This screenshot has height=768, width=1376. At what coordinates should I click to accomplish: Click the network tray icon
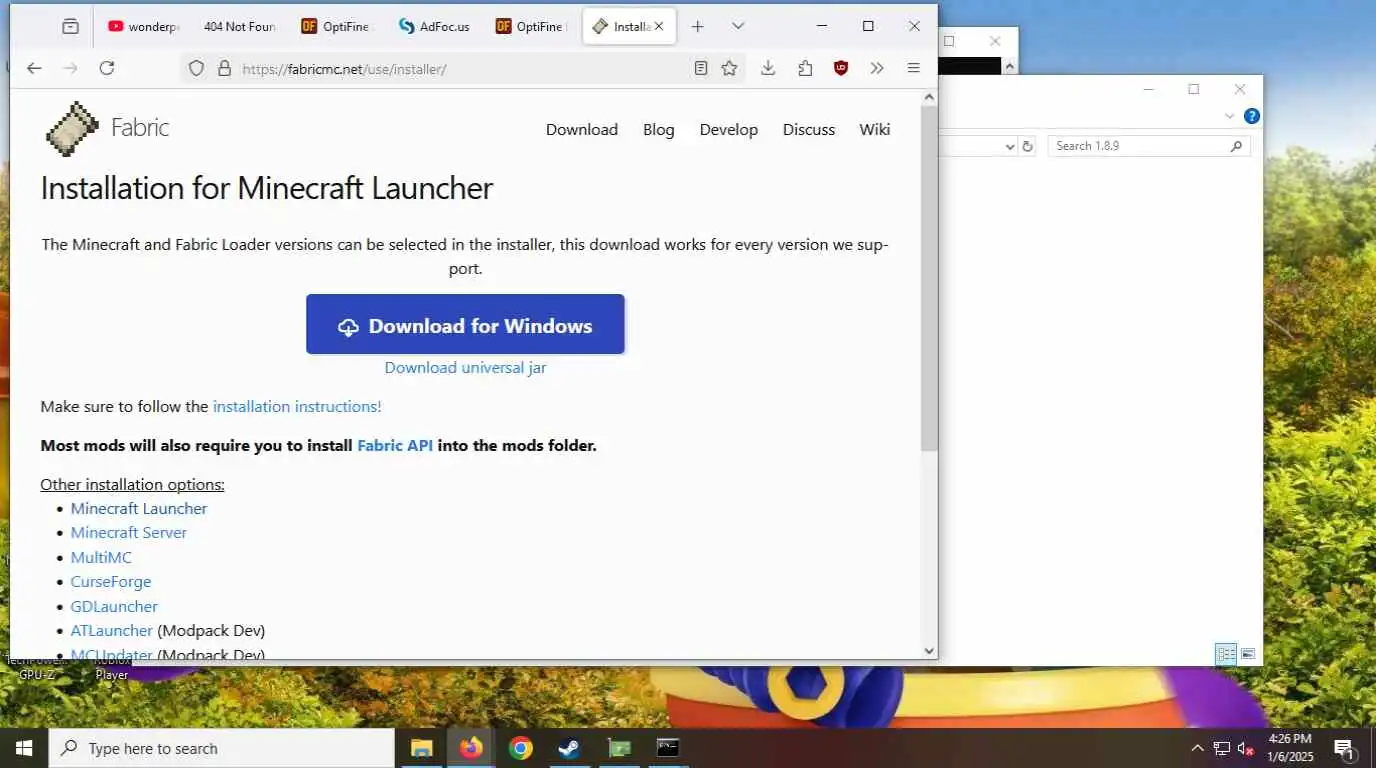(1222, 748)
